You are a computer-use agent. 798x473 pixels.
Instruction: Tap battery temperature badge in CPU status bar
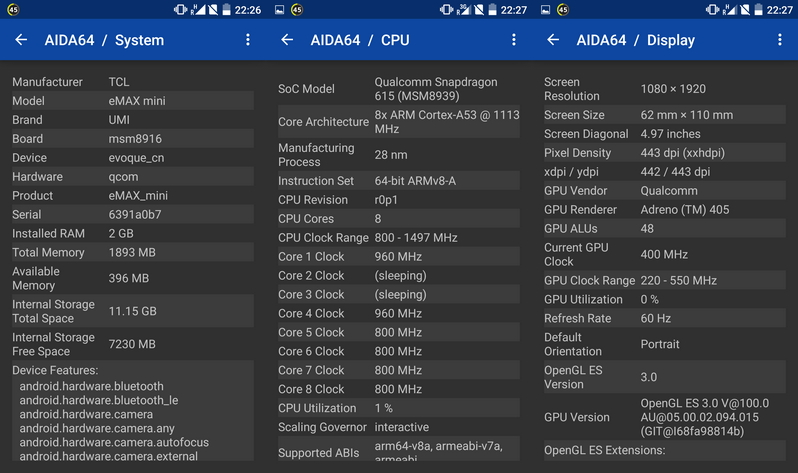pos(297,10)
